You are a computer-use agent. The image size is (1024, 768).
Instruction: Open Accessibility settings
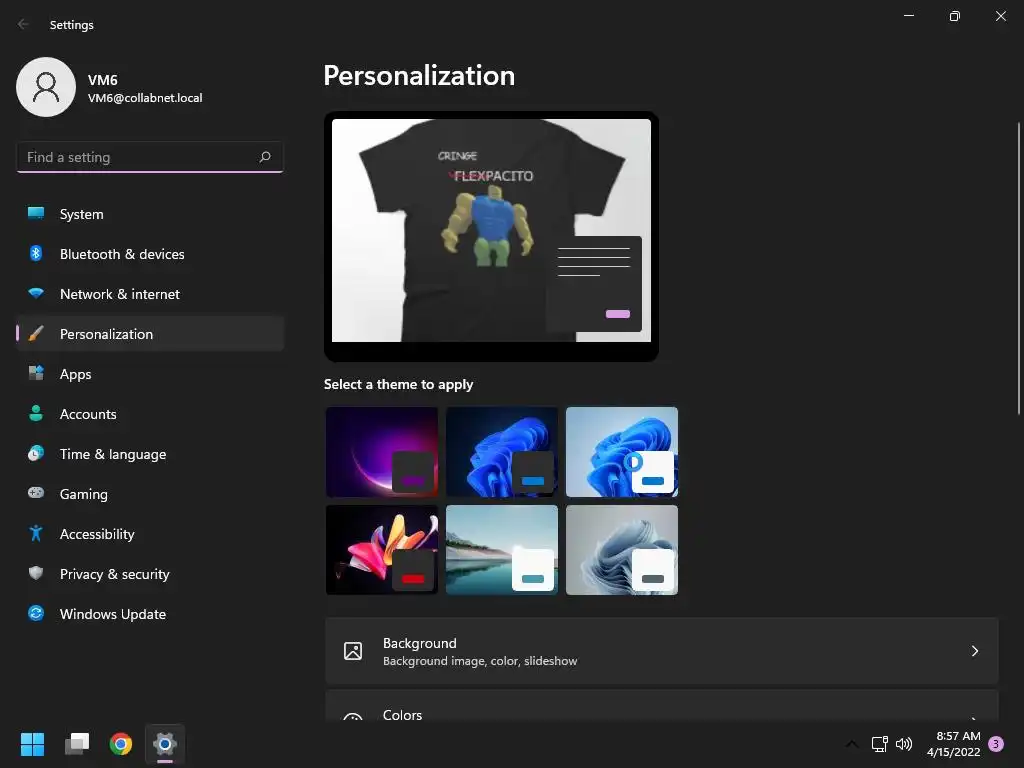click(x=150, y=534)
